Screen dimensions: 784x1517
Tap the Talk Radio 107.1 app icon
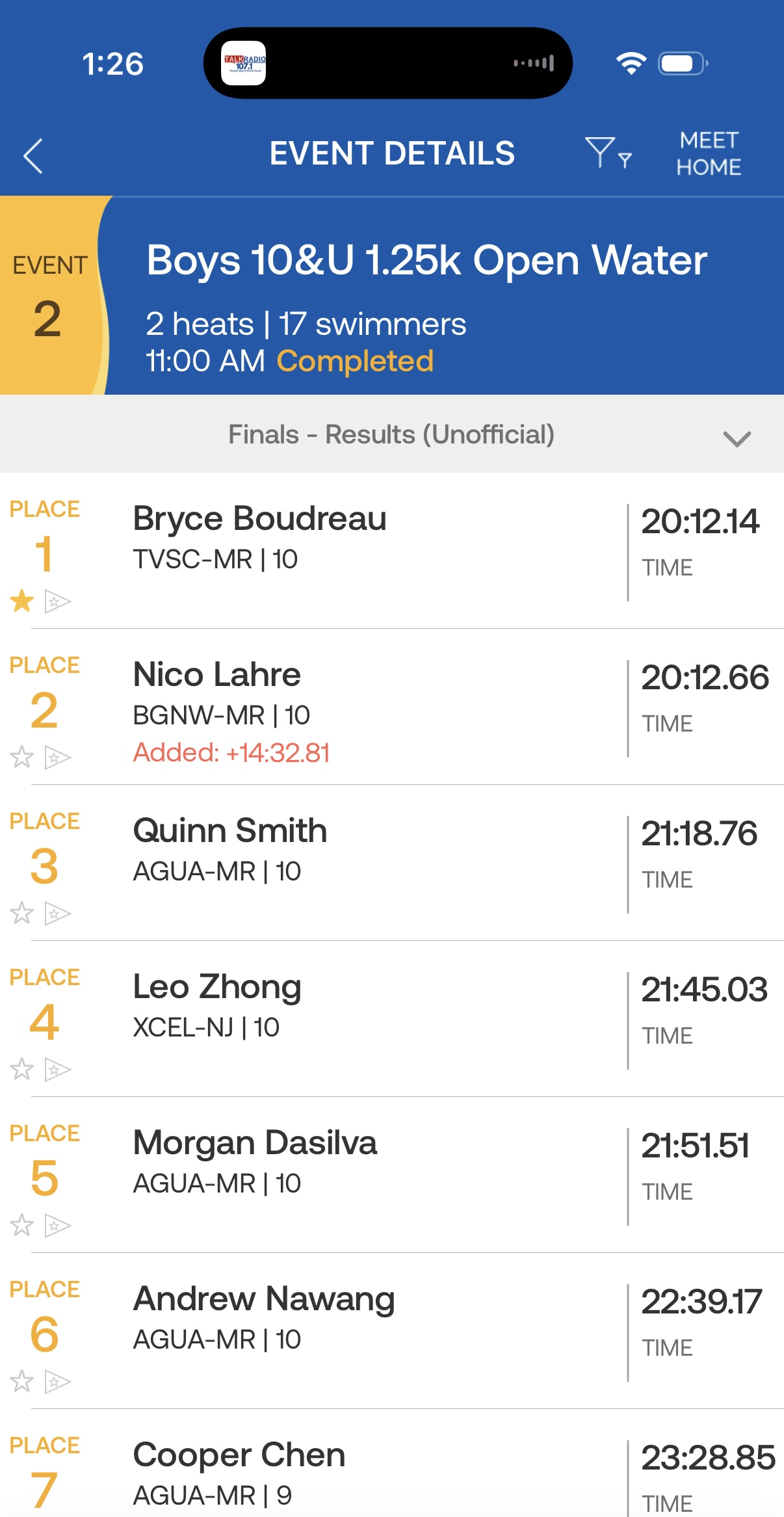point(244,63)
